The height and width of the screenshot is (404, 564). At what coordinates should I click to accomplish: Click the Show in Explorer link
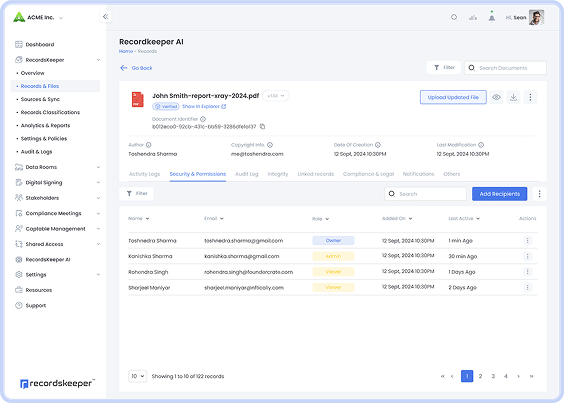tap(204, 106)
